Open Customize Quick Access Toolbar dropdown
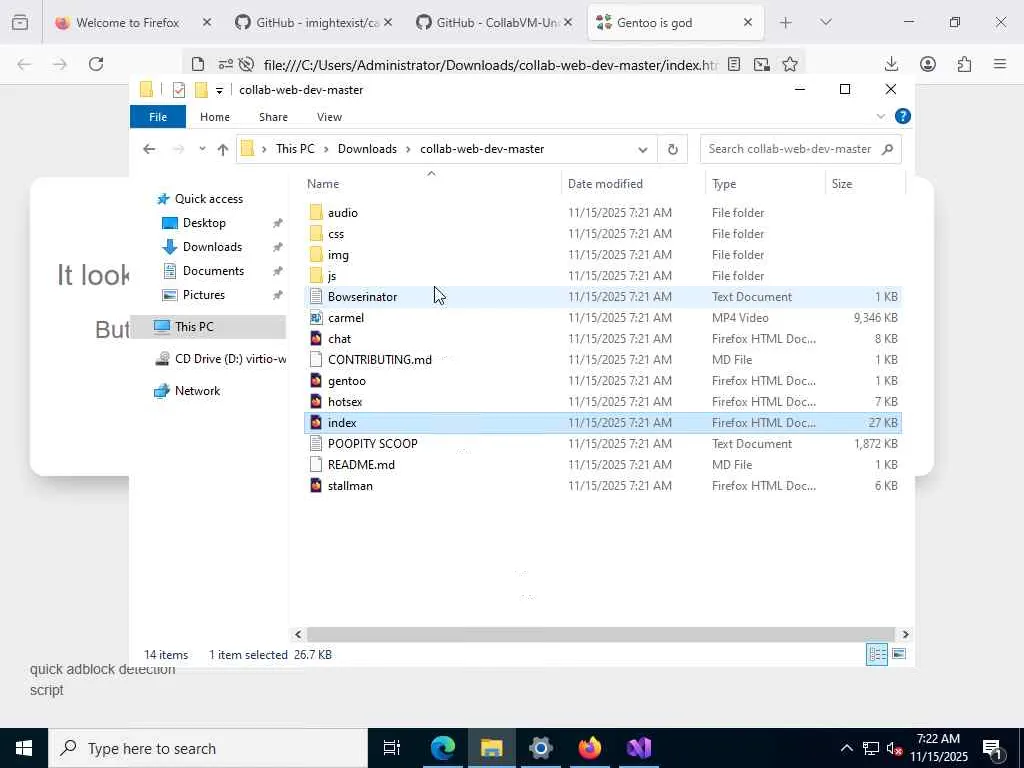 (x=219, y=91)
